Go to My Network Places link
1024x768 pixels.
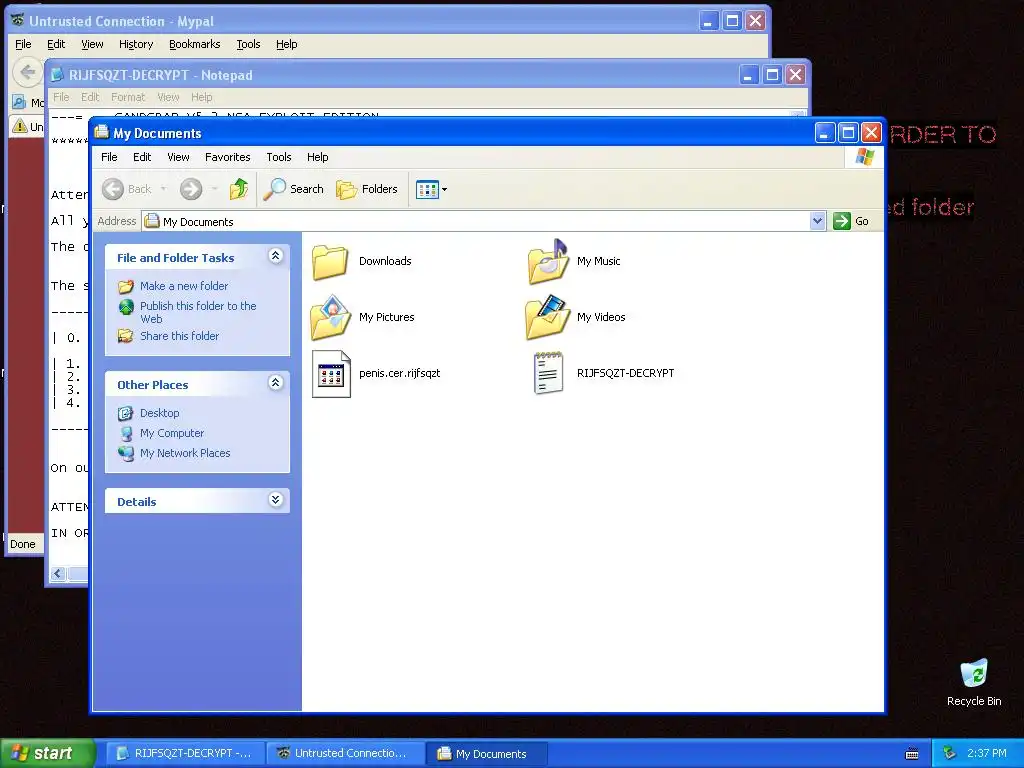pyautogui.click(x=185, y=453)
